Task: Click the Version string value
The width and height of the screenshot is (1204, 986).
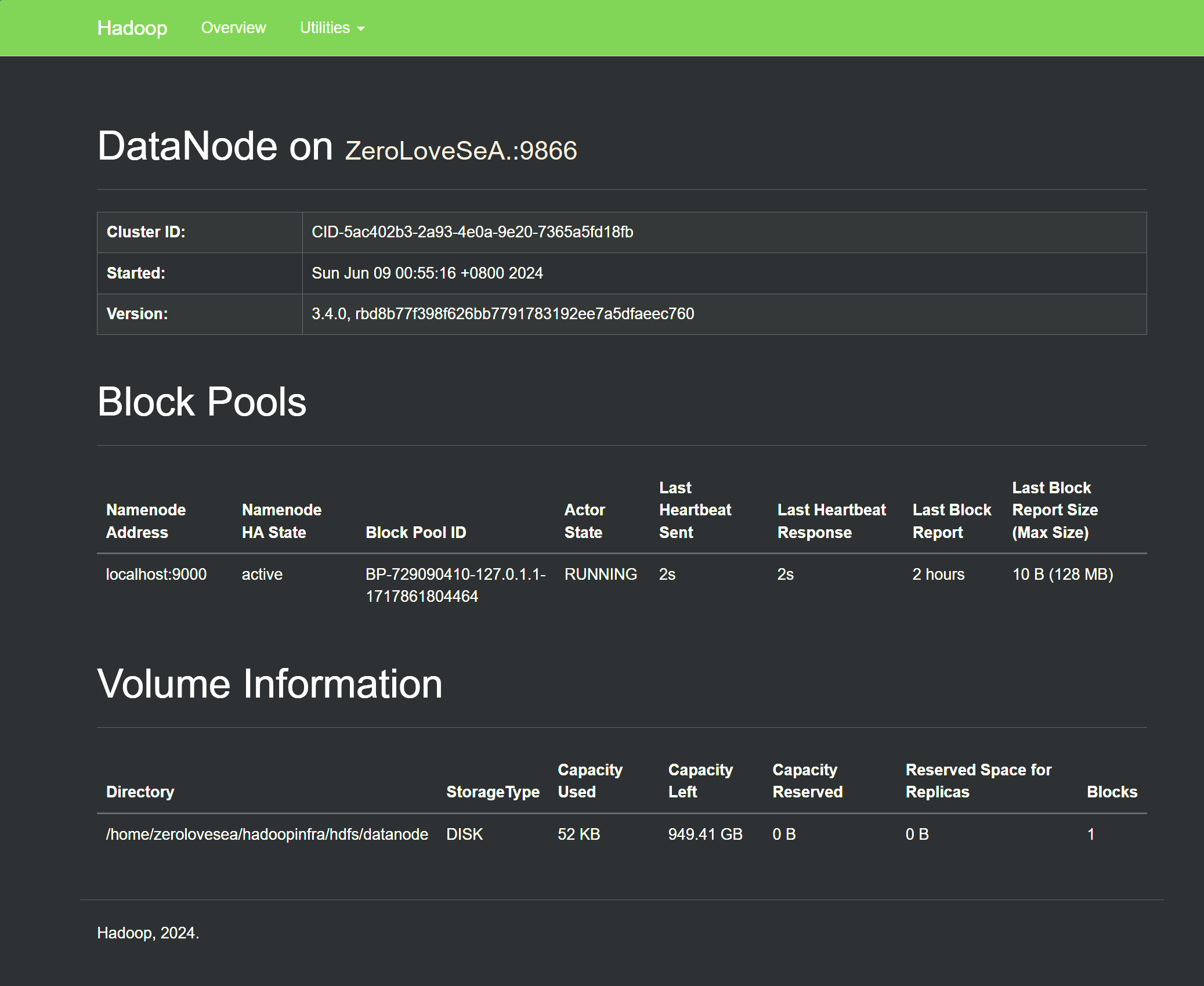Action: tap(502, 314)
